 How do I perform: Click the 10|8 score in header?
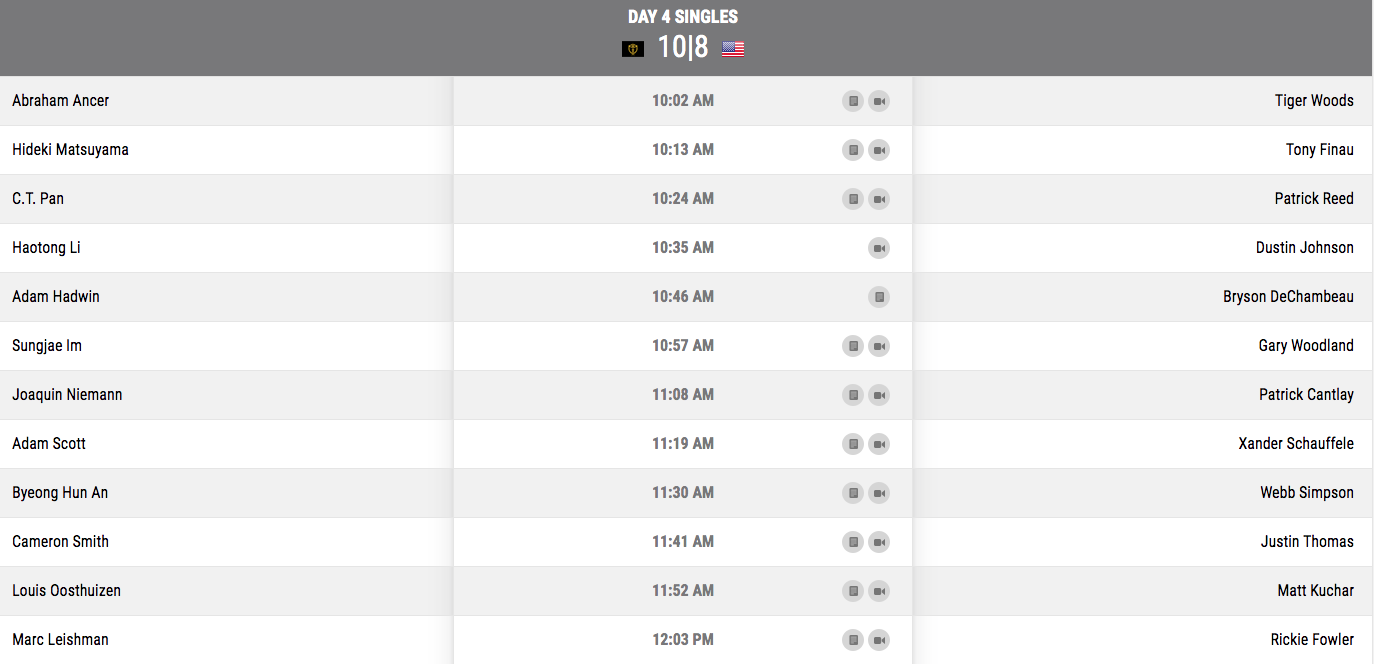point(683,47)
